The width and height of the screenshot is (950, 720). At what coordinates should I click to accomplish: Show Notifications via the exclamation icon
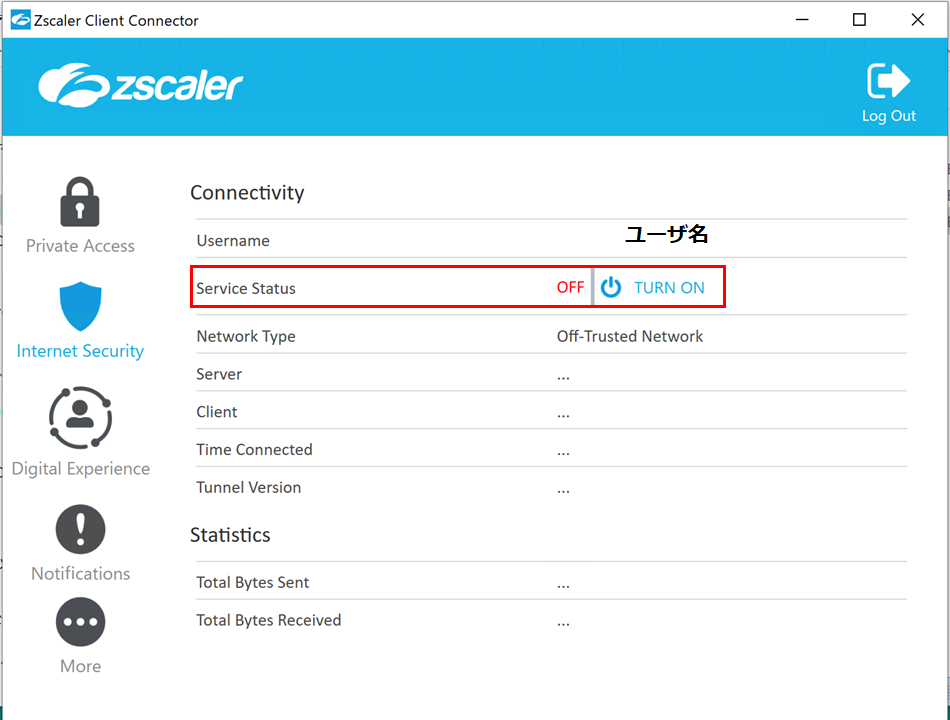click(x=80, y=529)
